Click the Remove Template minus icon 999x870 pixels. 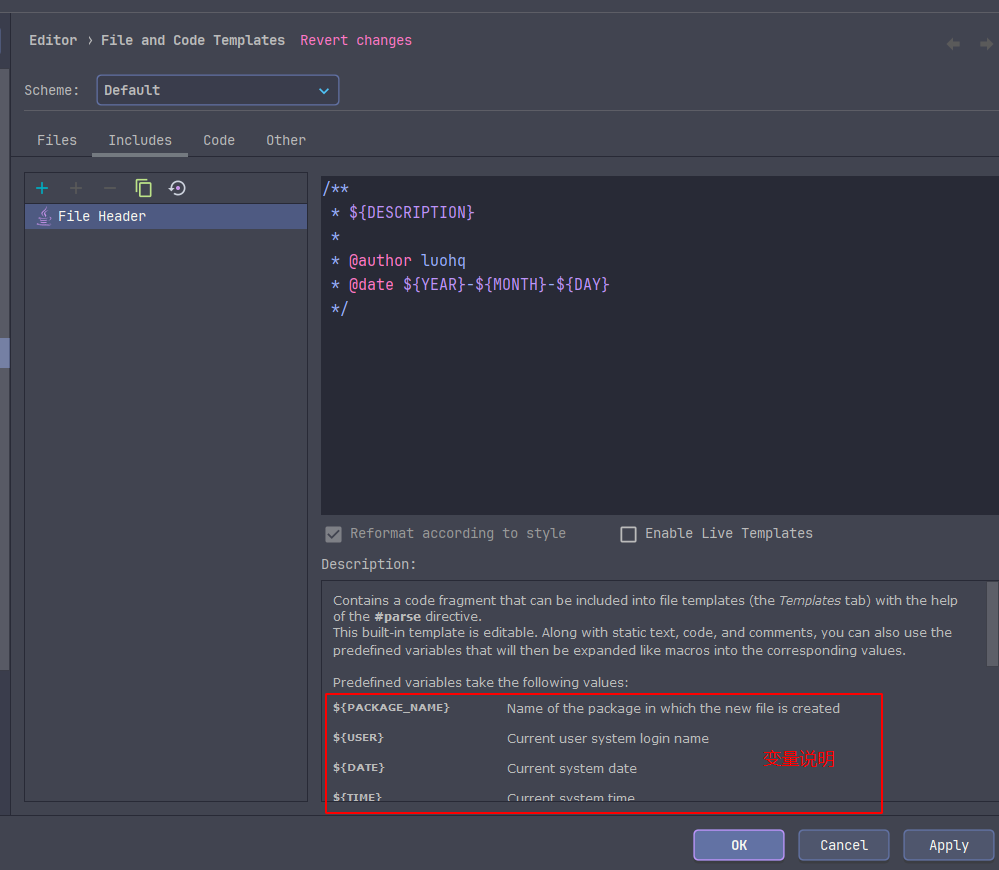[110, 188]
